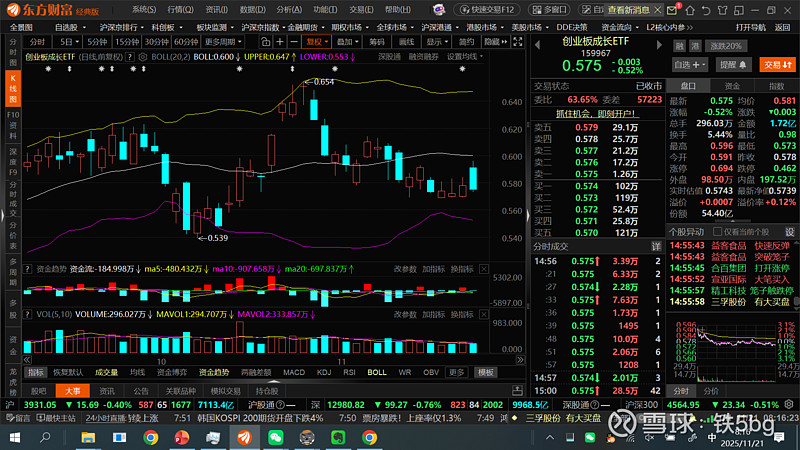Click the Windows Start button
Image resolution: width=800 pixels, height=450 pixels.
pos(14,438)
